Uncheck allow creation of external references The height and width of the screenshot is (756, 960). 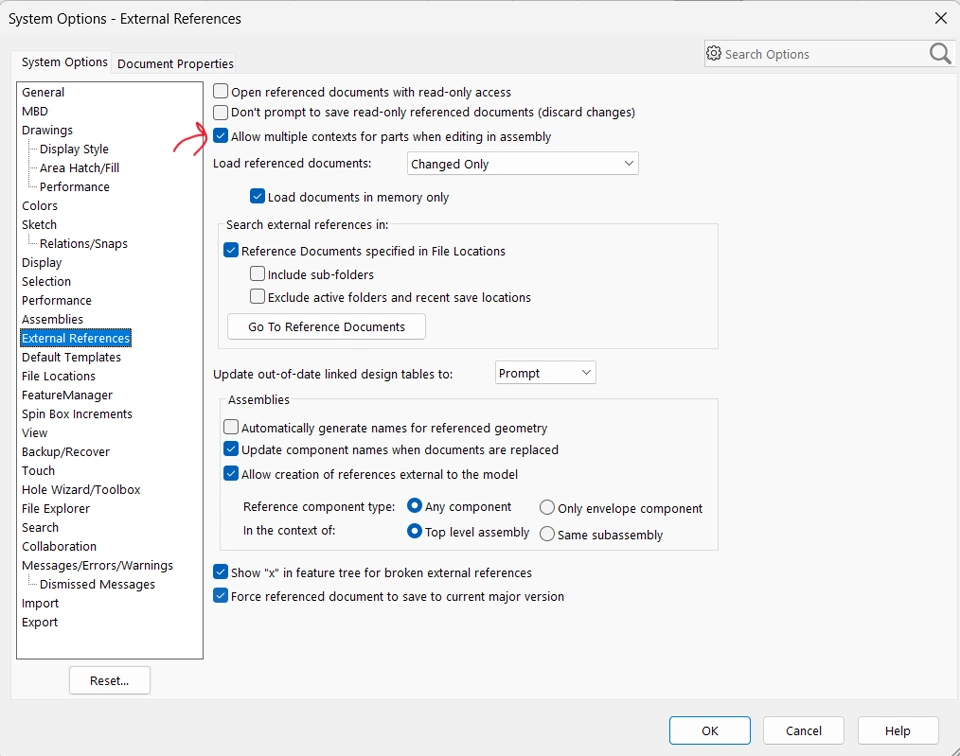[x=231, y=474]
